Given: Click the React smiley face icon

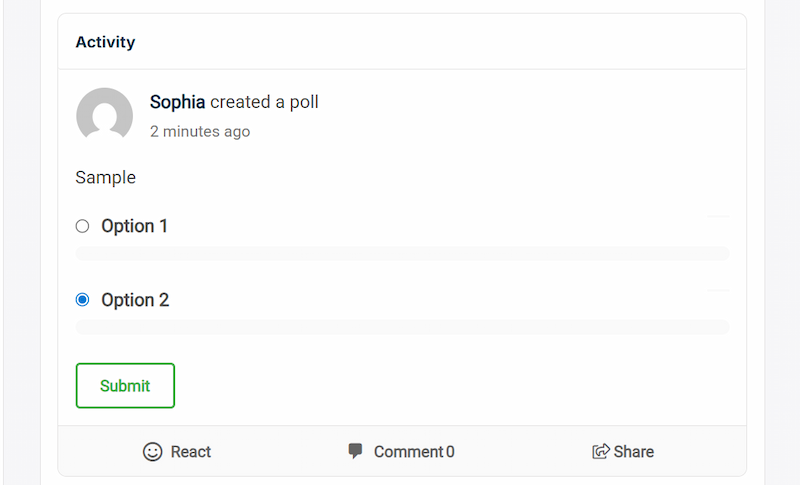Looking at the screenshot, I should pos(152,452).
